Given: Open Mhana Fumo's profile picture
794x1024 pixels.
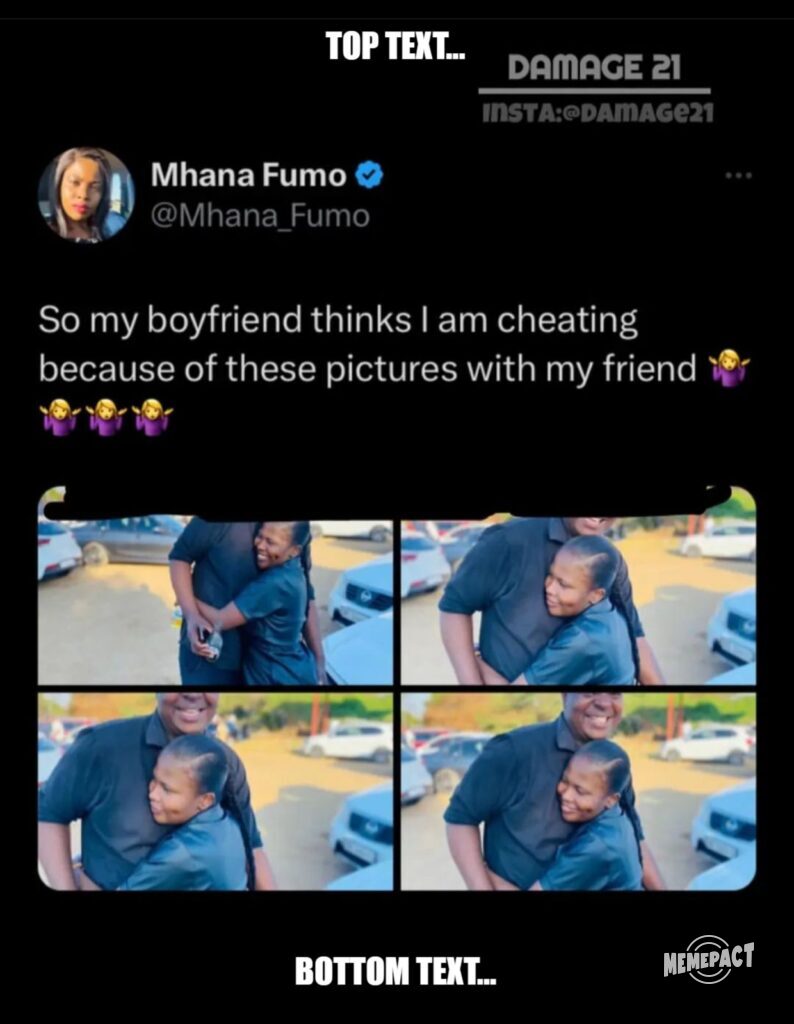Looking at the screenshot, I should coord(86,194).
